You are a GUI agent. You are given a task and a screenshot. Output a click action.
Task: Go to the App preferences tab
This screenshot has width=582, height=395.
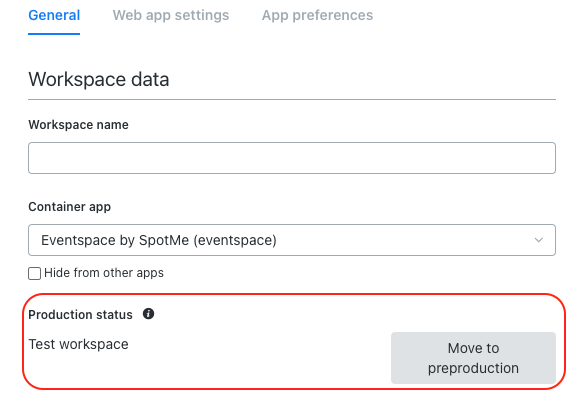click(317, 15)
